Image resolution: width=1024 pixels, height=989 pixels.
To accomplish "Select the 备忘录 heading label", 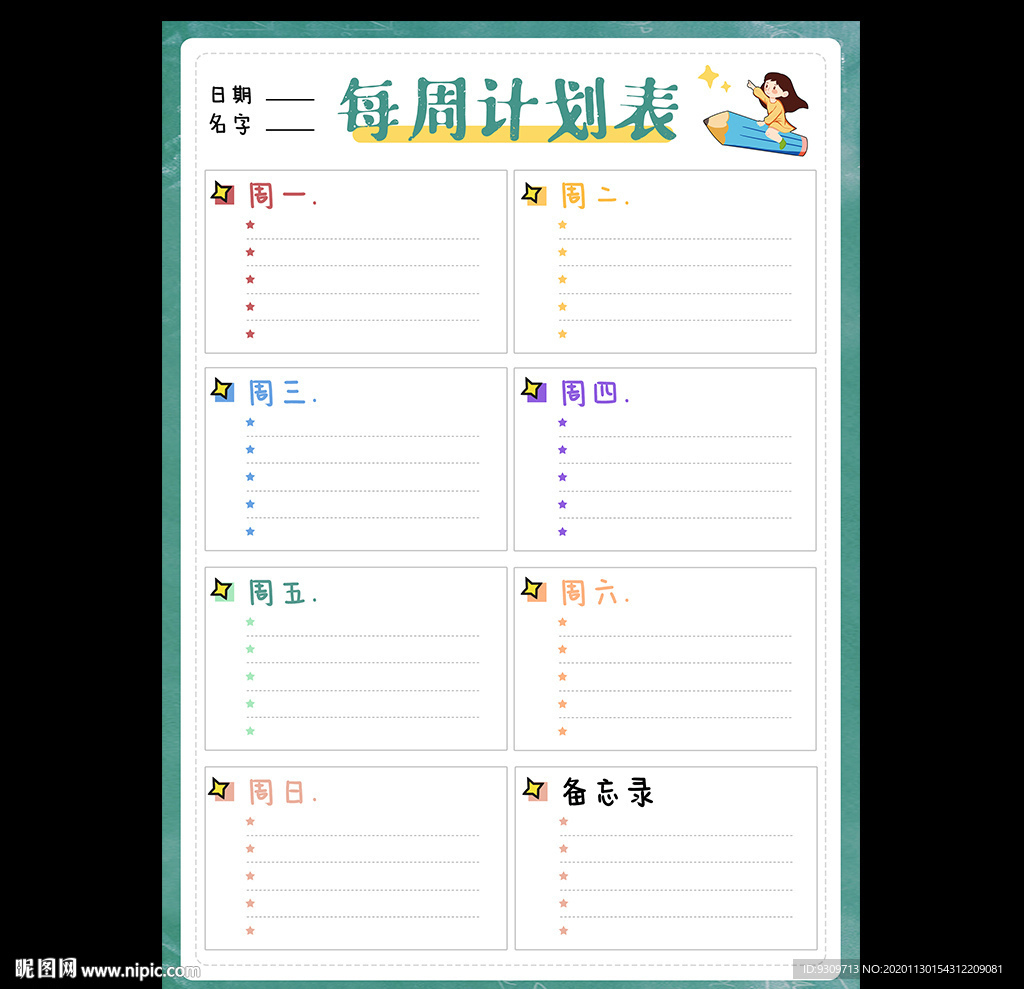I will point(607,792).
